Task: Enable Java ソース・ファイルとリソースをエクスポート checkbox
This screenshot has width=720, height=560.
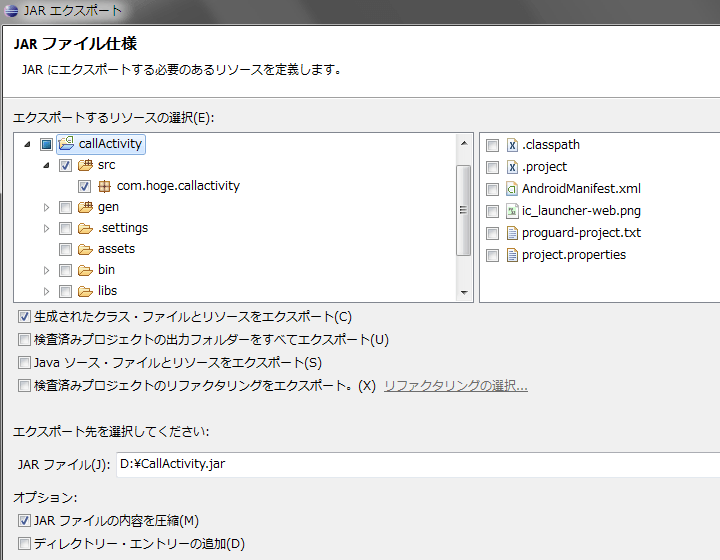Action: tap(24, 363)
